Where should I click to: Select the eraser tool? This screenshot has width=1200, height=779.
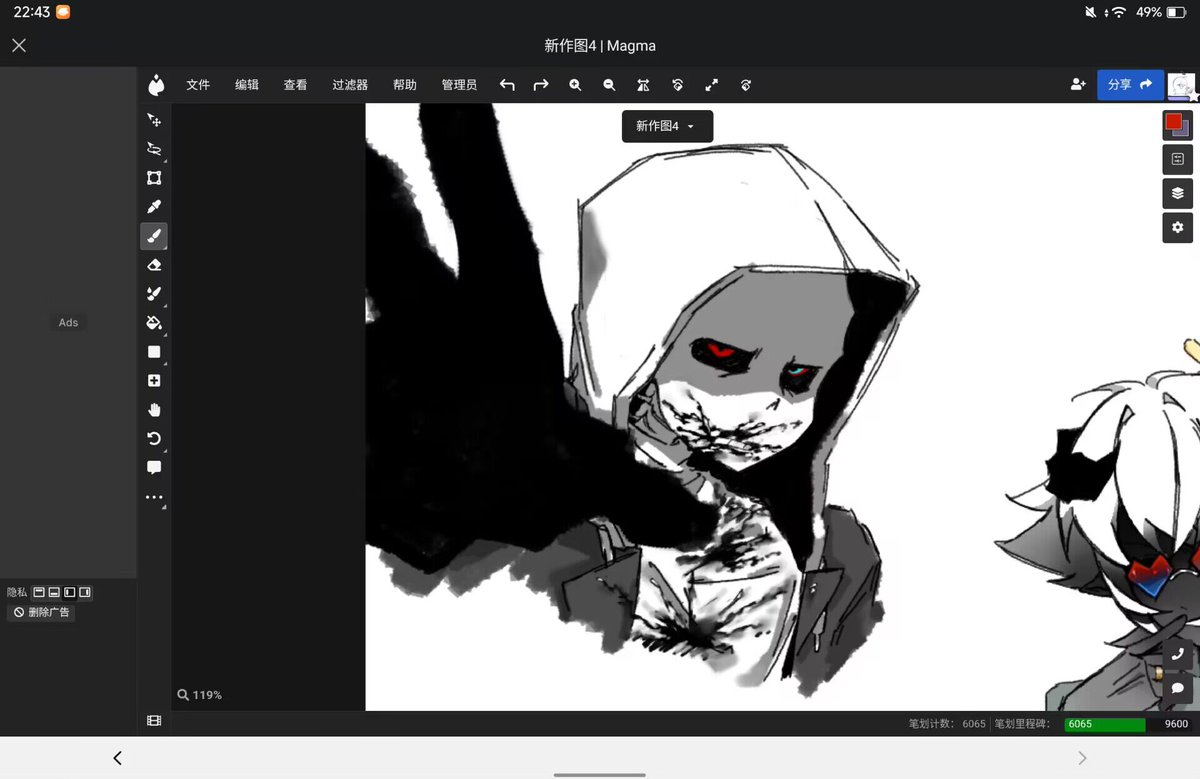(x=154, y=265)
